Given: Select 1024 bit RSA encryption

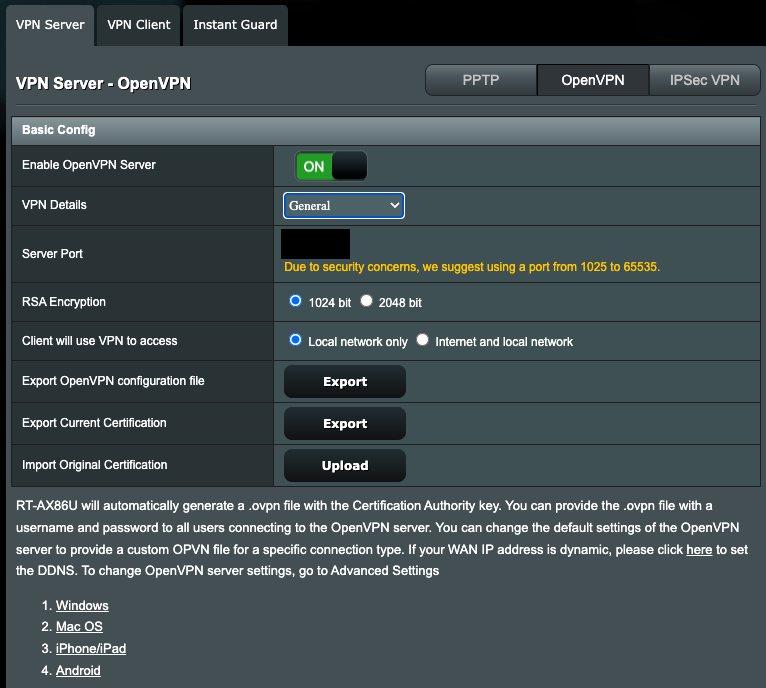Looking at the screenshot, I should tap(296, 301).
